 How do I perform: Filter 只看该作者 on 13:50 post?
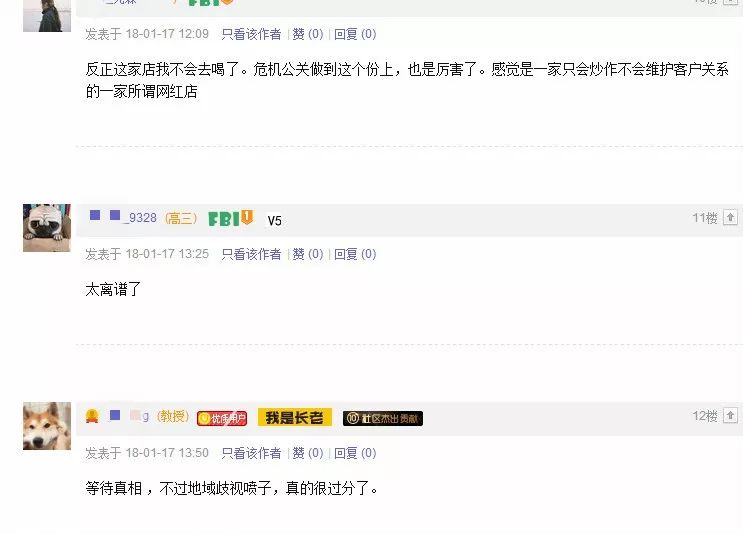tap(251, 453)
